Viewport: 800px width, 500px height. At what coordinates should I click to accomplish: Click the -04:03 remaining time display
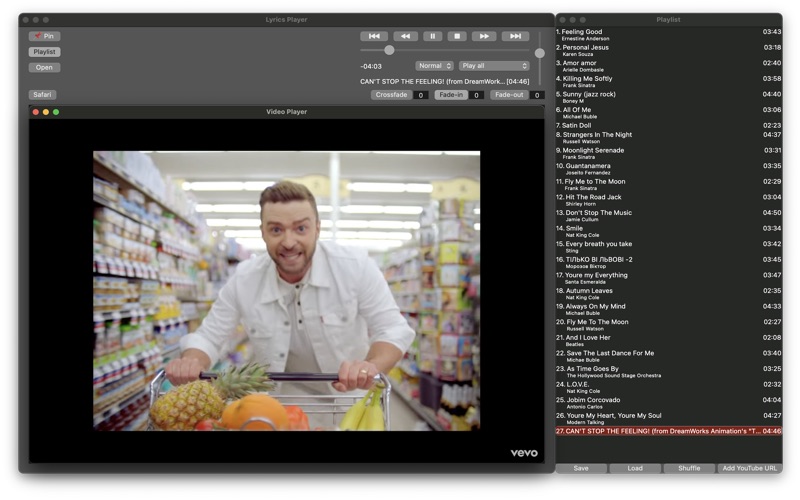pyautogui.click(x=371, y=66)
